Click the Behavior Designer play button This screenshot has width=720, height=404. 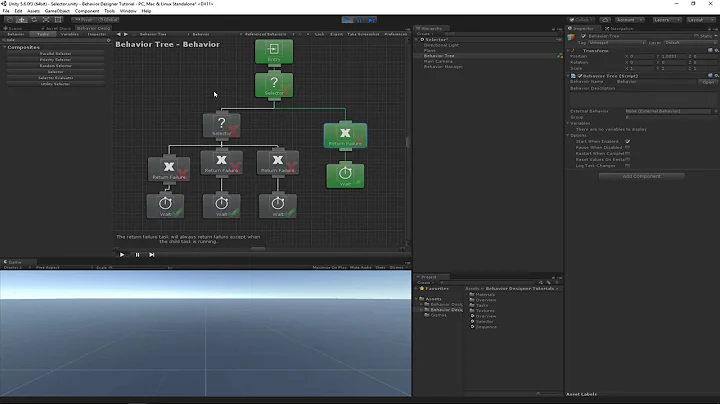point(122,255)
